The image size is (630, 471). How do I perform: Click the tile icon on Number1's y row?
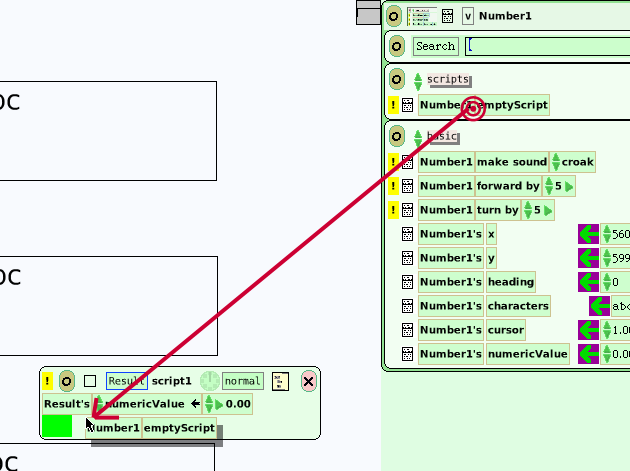[x=407, y=258]
